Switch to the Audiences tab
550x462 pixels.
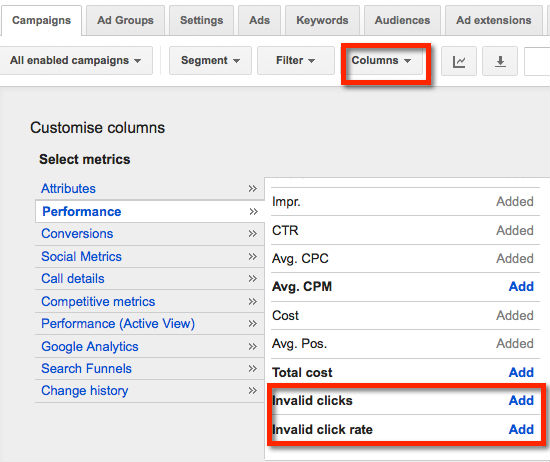coord(402,20)
